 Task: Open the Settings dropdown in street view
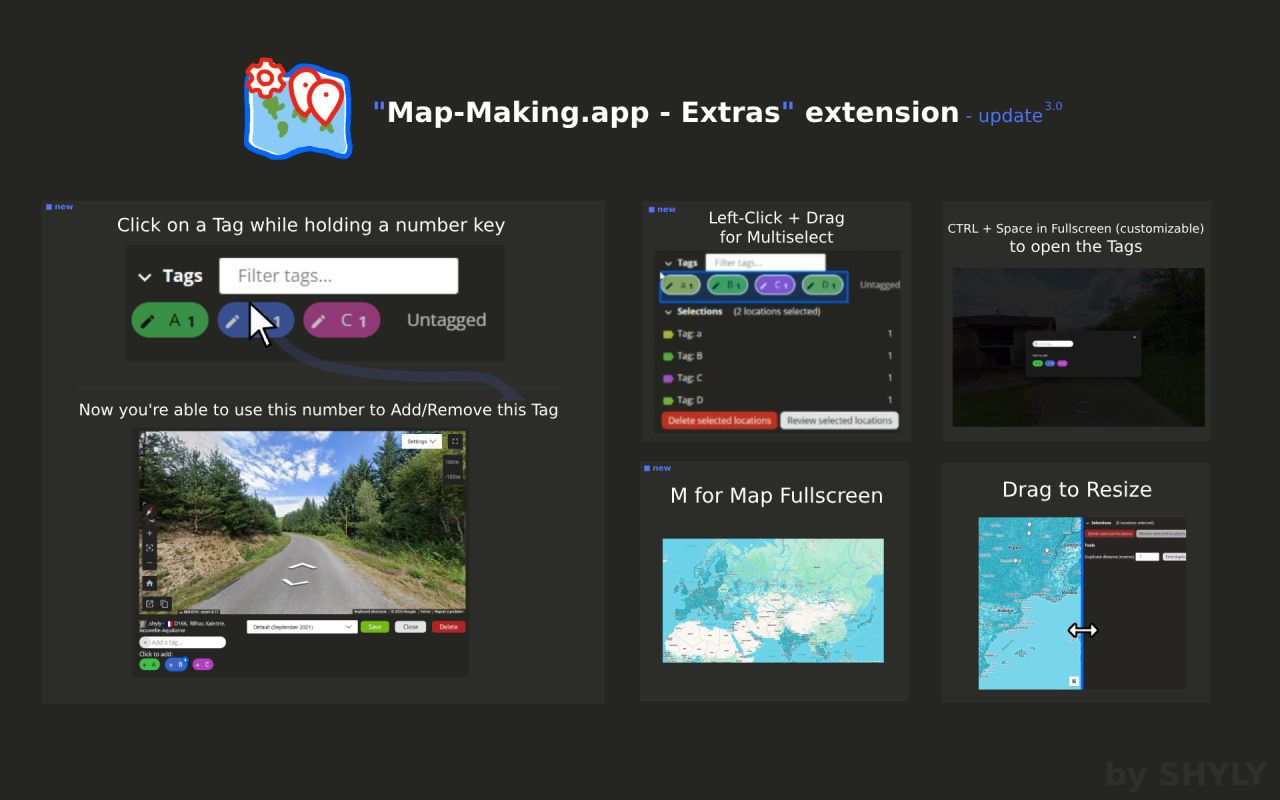[422, 441]
